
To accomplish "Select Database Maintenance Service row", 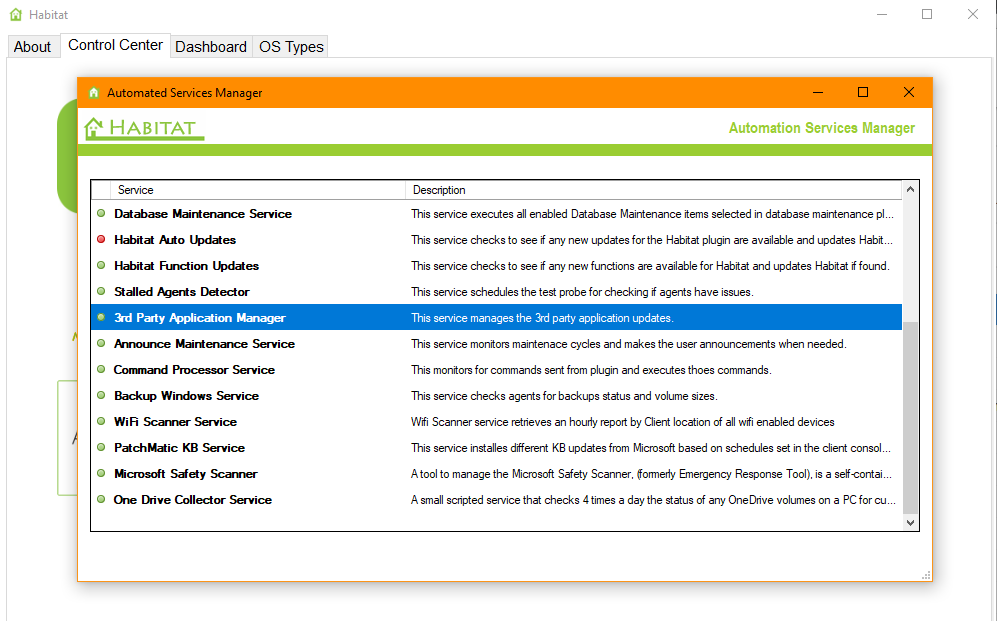I will [x=496, y=214].
